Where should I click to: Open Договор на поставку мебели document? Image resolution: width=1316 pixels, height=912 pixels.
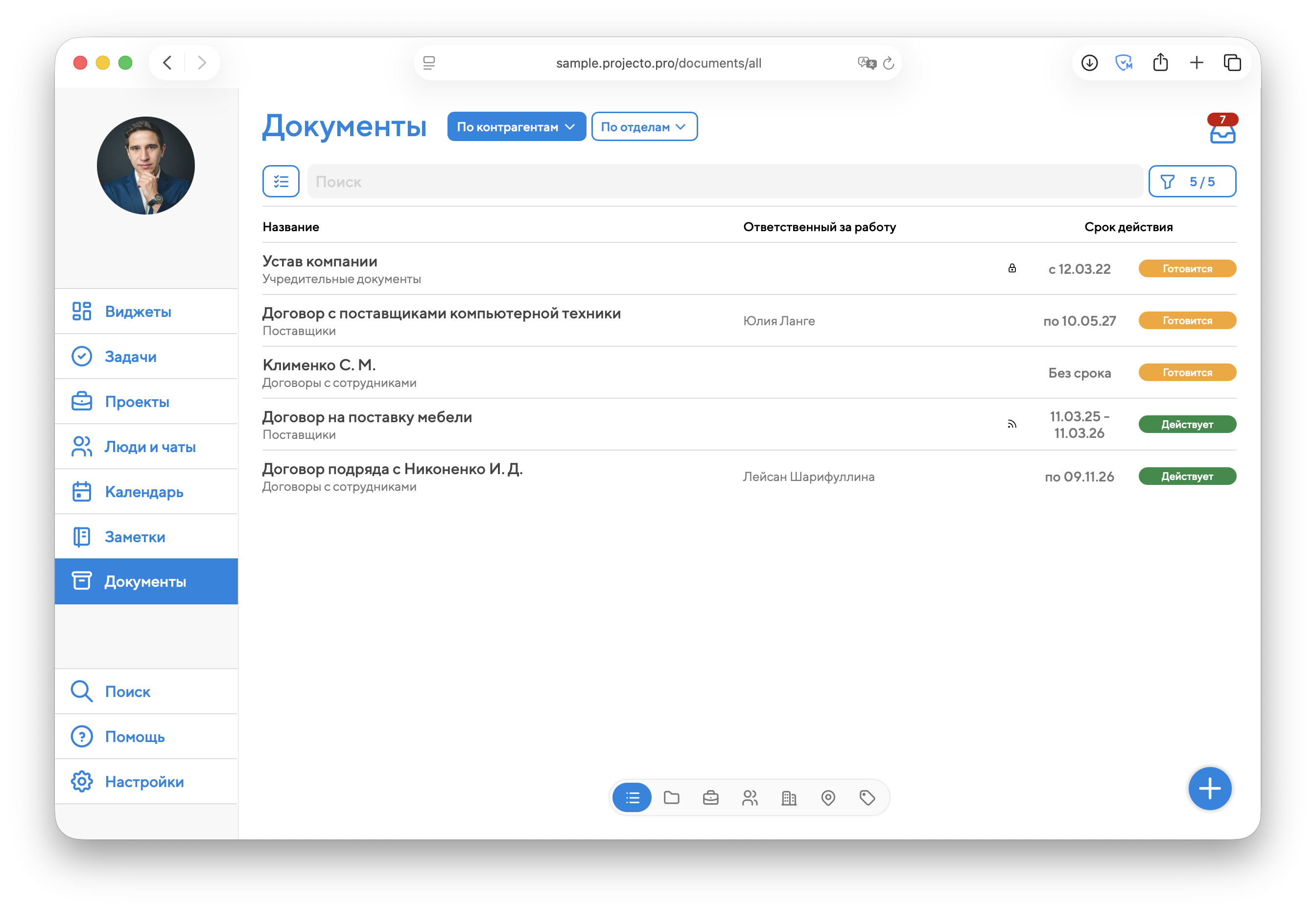click(367, 417)
